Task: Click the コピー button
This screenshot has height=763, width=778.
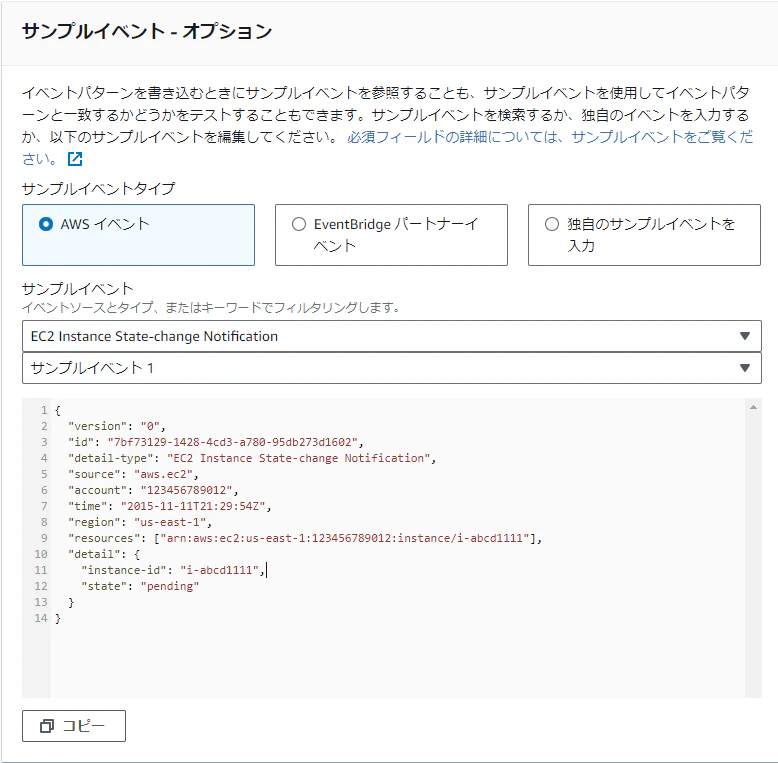Action: 74,726
